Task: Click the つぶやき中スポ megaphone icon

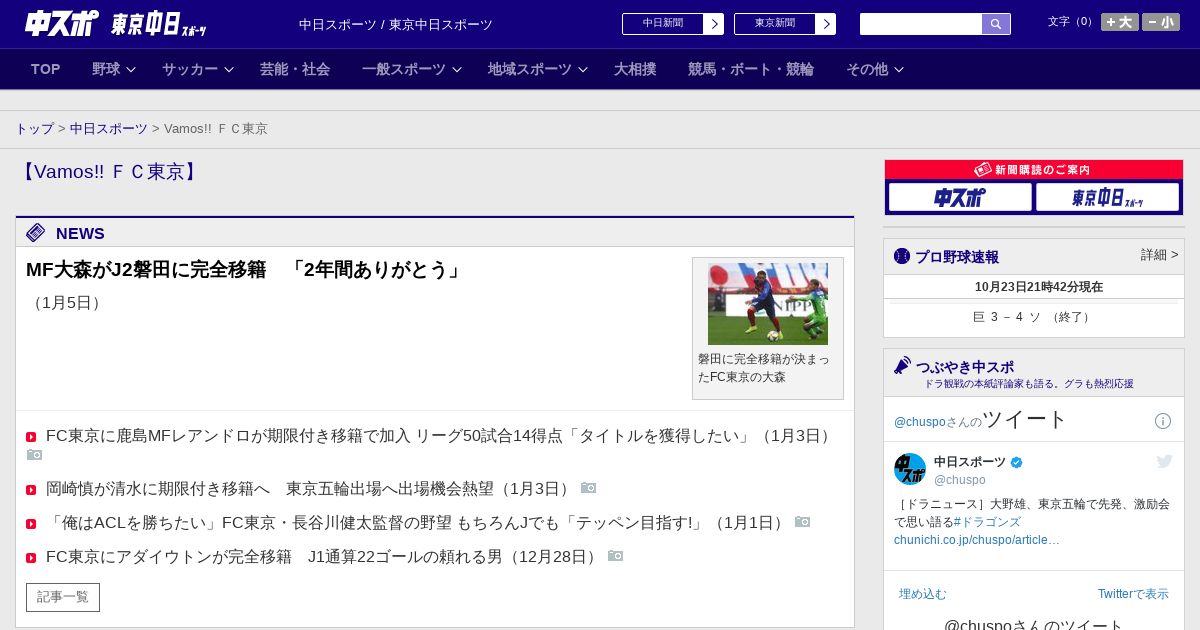Action: point(903,366)
